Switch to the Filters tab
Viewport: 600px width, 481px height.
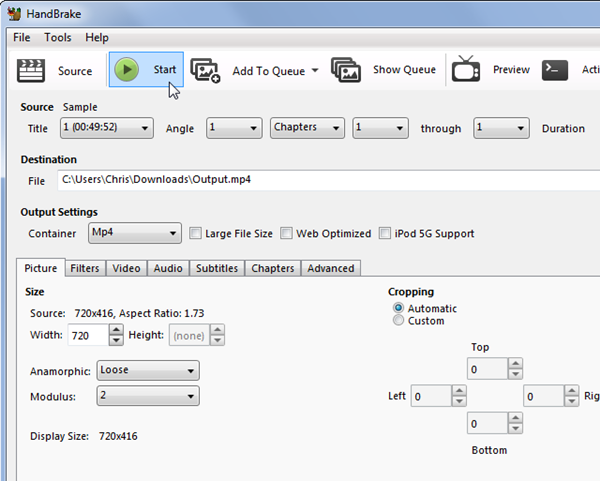(85, 268)
